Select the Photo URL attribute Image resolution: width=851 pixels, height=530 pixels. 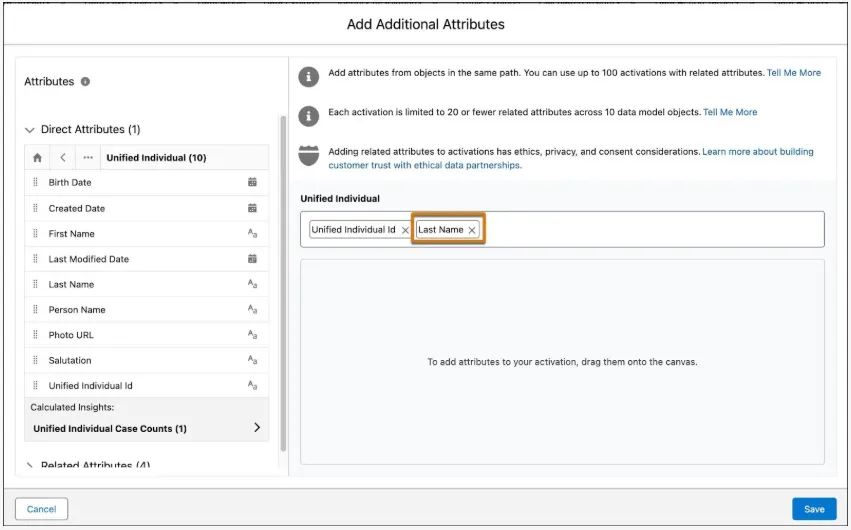click(71, 335)
